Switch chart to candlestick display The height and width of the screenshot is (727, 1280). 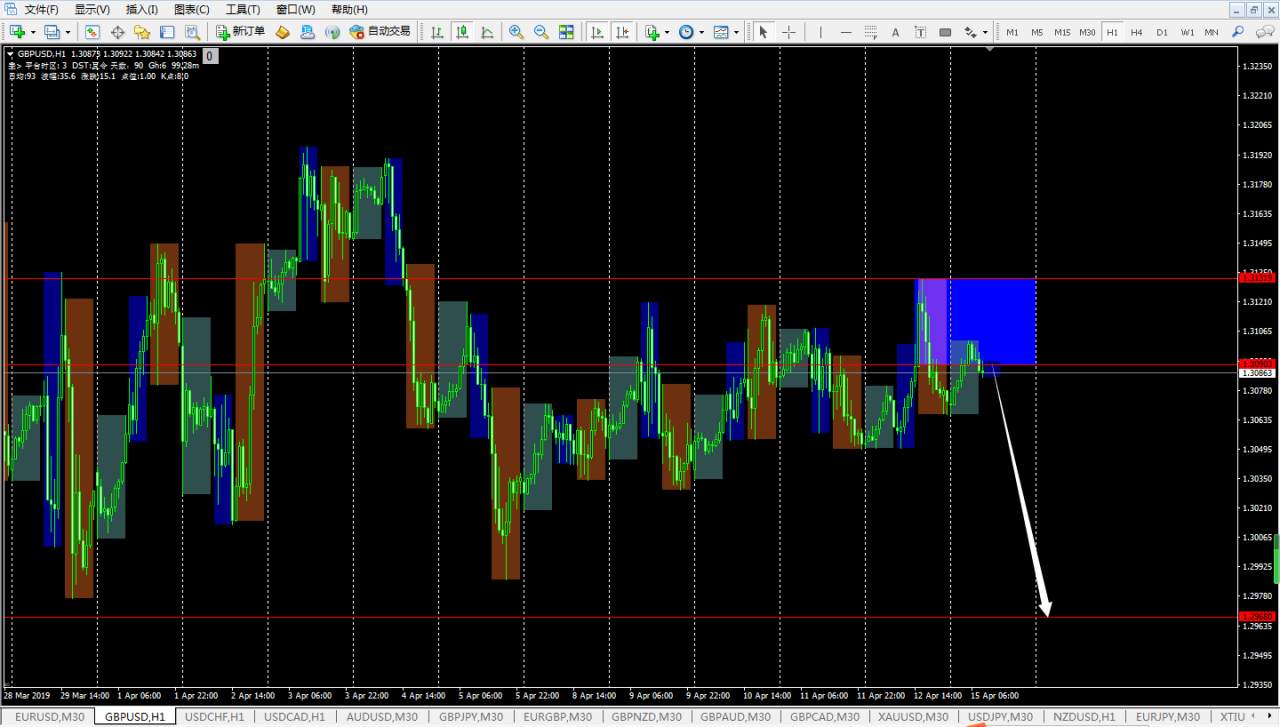click(x=462, y=32)
